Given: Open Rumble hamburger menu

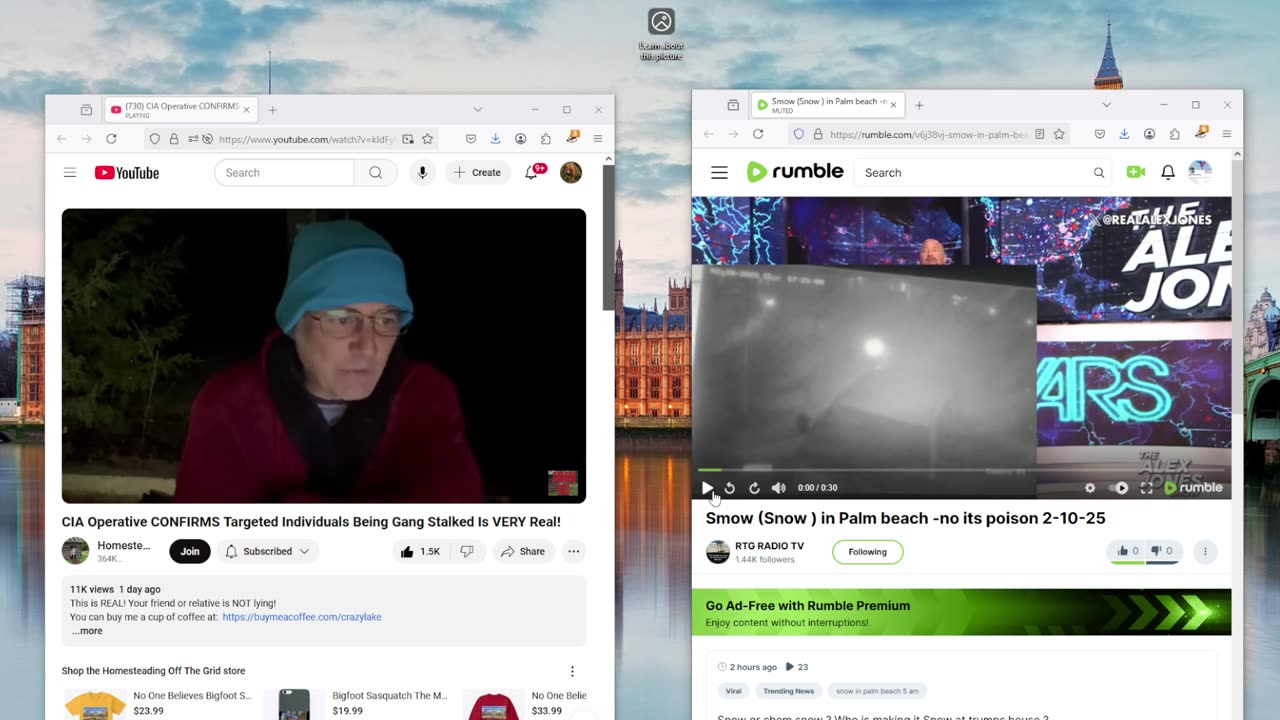Looking at the screenshot, I should 719,172.
